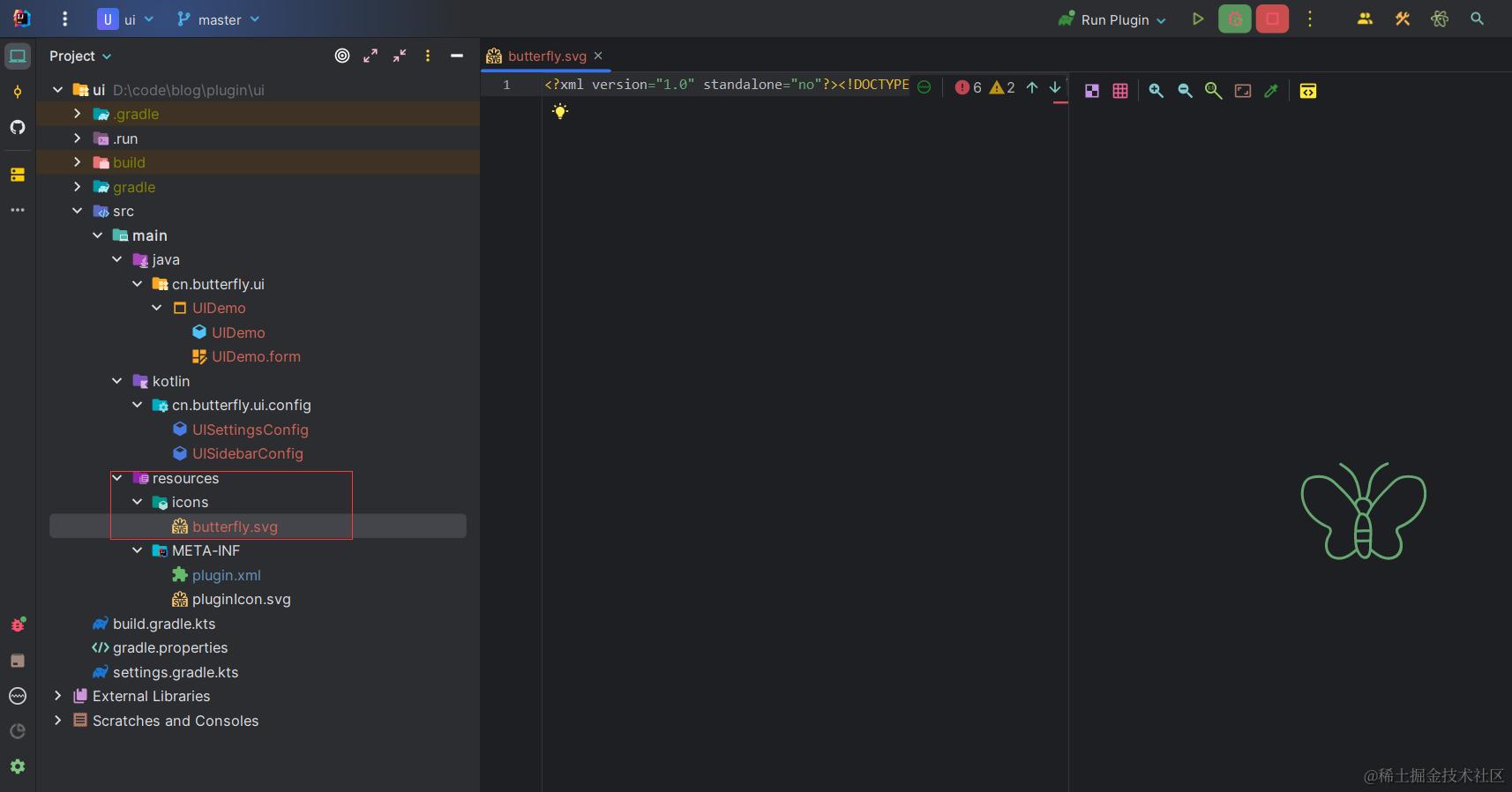Expand Scratches and Consoles node
This screenshot has height=792, width=1512.
(x=57, y=721)
